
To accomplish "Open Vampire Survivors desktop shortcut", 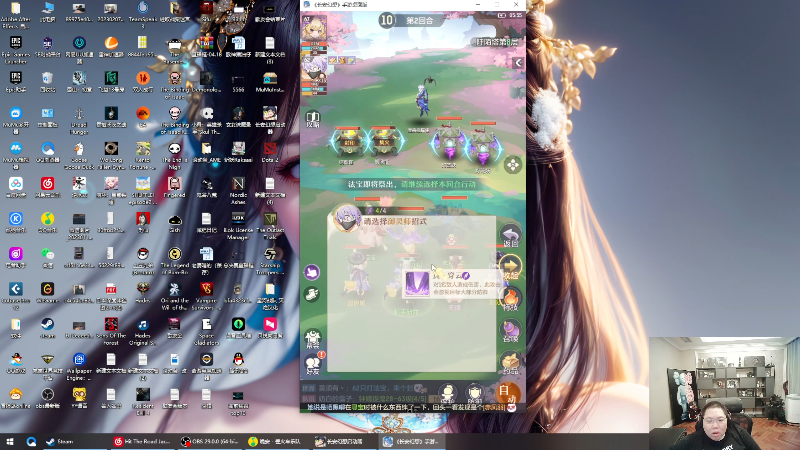I will point(206,296).
